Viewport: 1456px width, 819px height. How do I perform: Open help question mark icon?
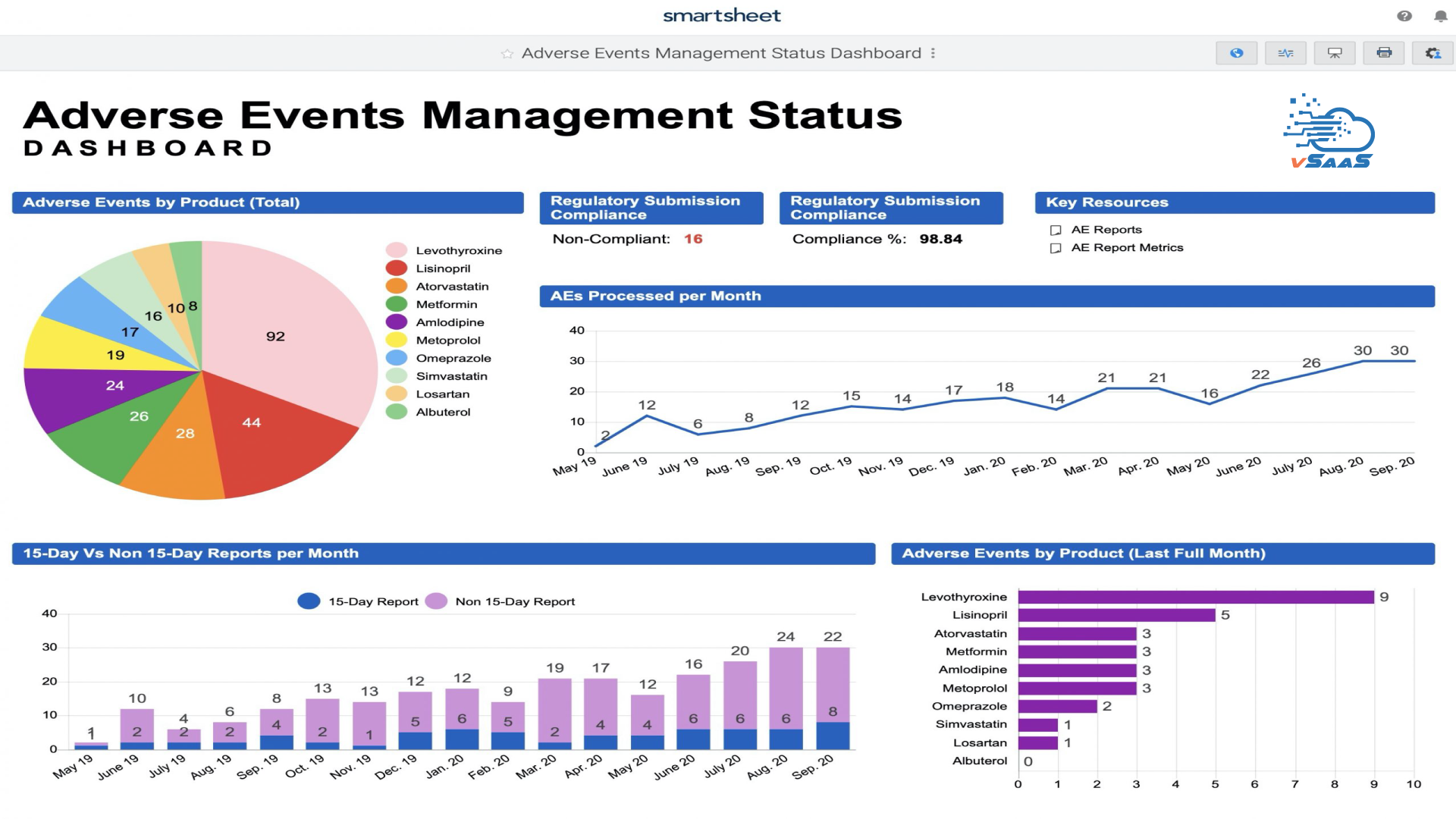[x=1404, y=16]
